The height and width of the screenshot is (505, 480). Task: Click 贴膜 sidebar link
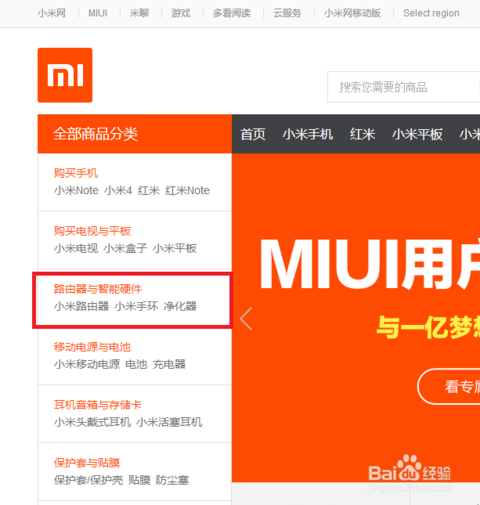pyautogui.click(x=139, y=480)
